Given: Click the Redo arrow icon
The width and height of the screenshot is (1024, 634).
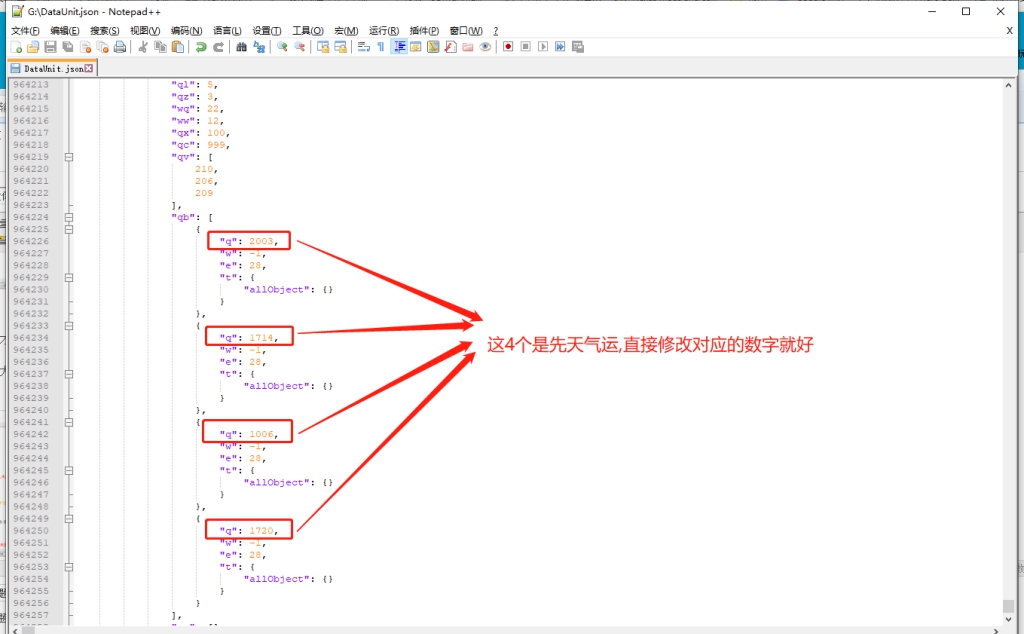Looking at the screenshot, I should pos(219,47).
